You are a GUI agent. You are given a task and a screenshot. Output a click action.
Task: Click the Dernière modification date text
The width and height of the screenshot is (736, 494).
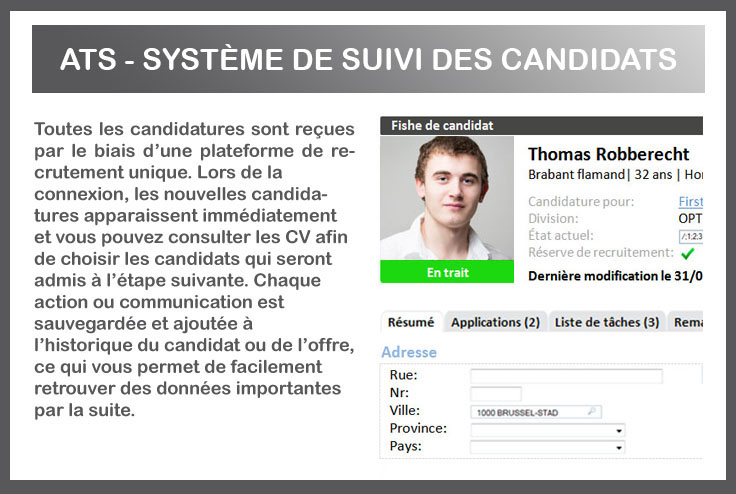pyautogui.click(x=614, y=274)
